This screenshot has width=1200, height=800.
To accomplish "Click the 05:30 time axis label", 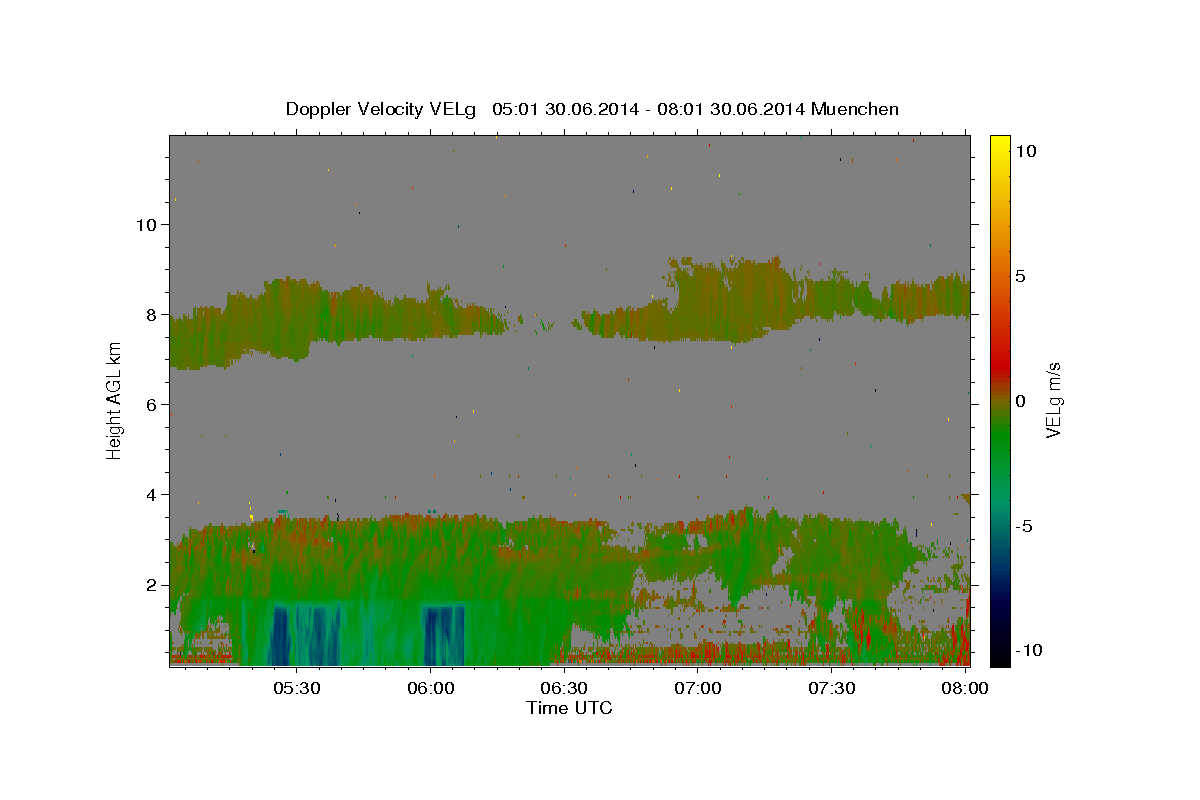I will pos(296,689).
